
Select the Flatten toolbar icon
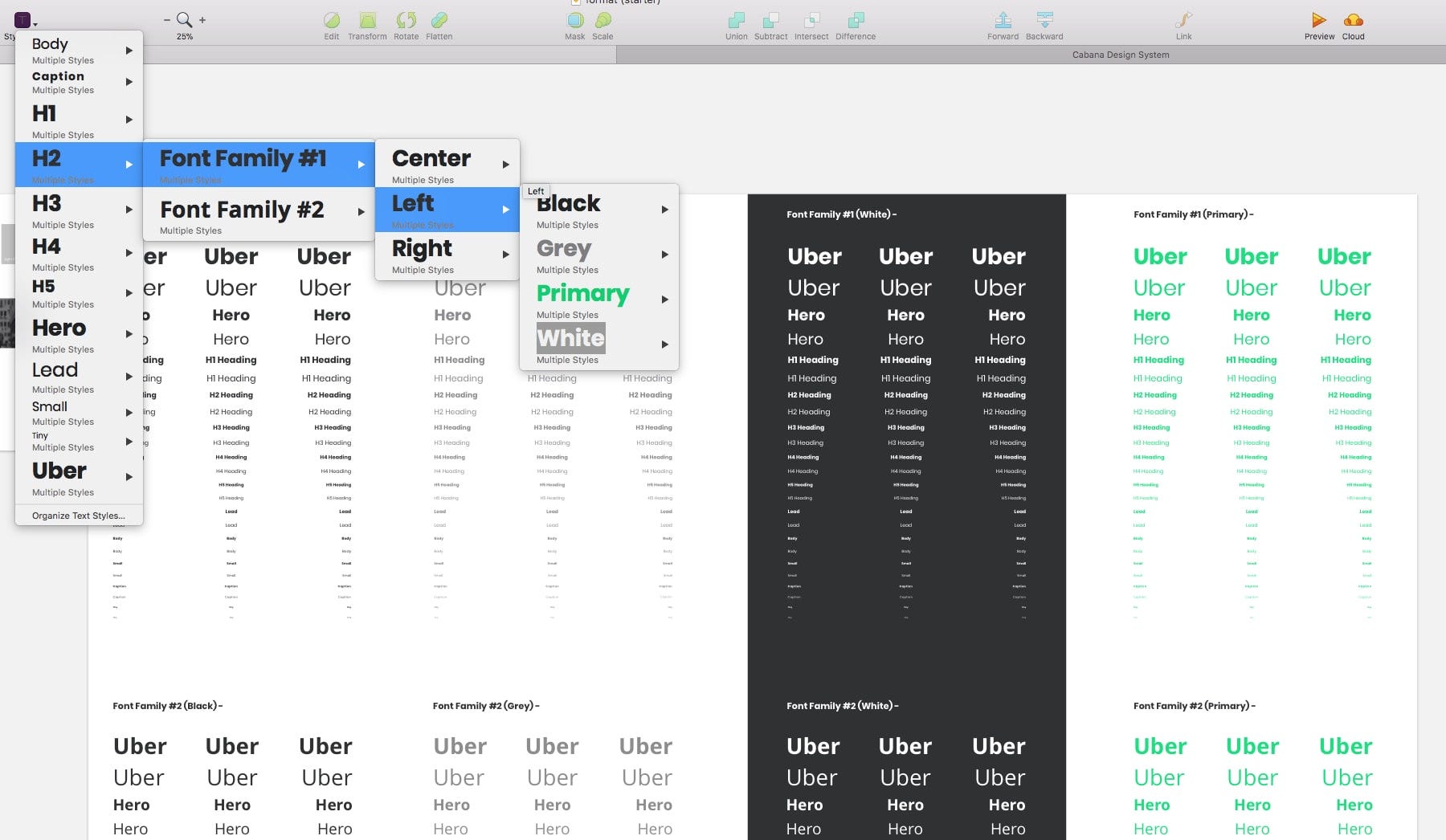click(x=439, y=20)
